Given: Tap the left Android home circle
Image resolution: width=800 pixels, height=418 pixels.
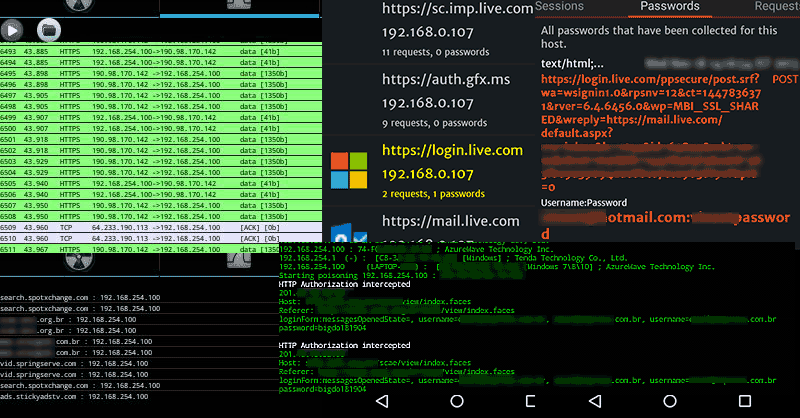Looking at the screenshot, I should 457,401.
